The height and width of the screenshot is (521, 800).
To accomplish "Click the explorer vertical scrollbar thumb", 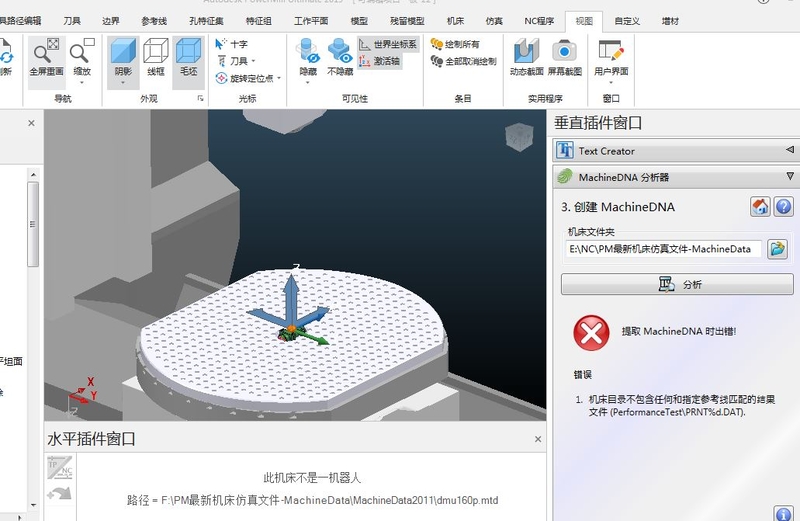I will pyautogui.click(x=33, y=224).
